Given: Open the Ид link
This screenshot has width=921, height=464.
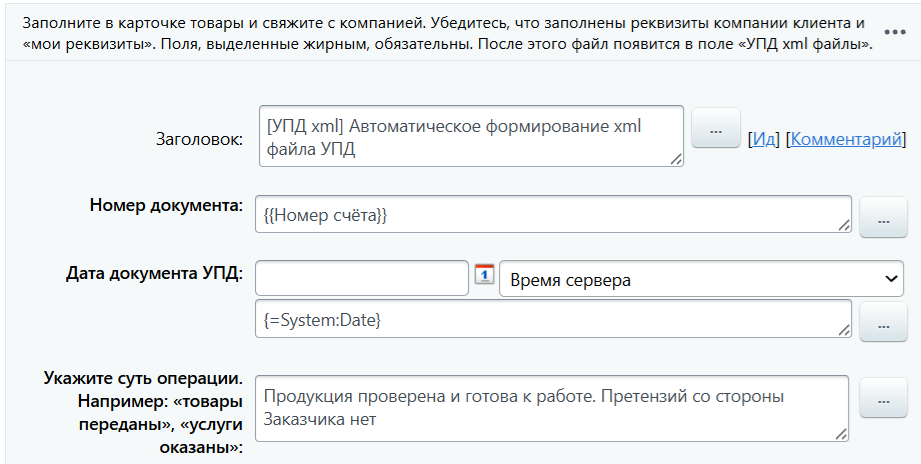Looking at the screenshot, I should coord(765,140).
